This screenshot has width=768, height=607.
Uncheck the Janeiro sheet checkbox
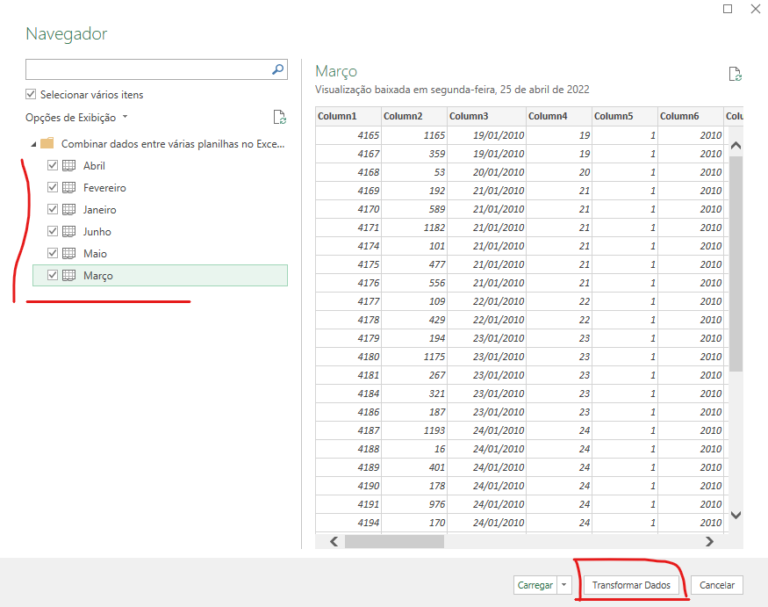pos(52,210)
